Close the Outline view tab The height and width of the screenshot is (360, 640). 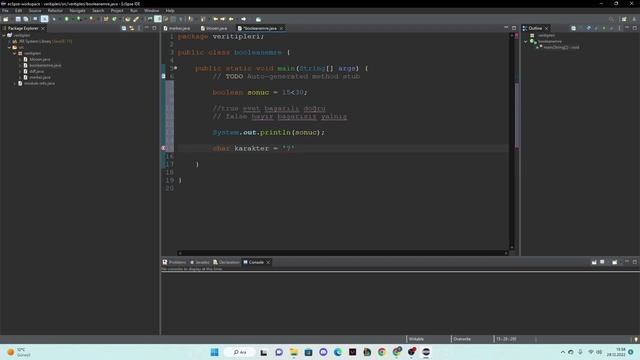[x=547, y=28]
